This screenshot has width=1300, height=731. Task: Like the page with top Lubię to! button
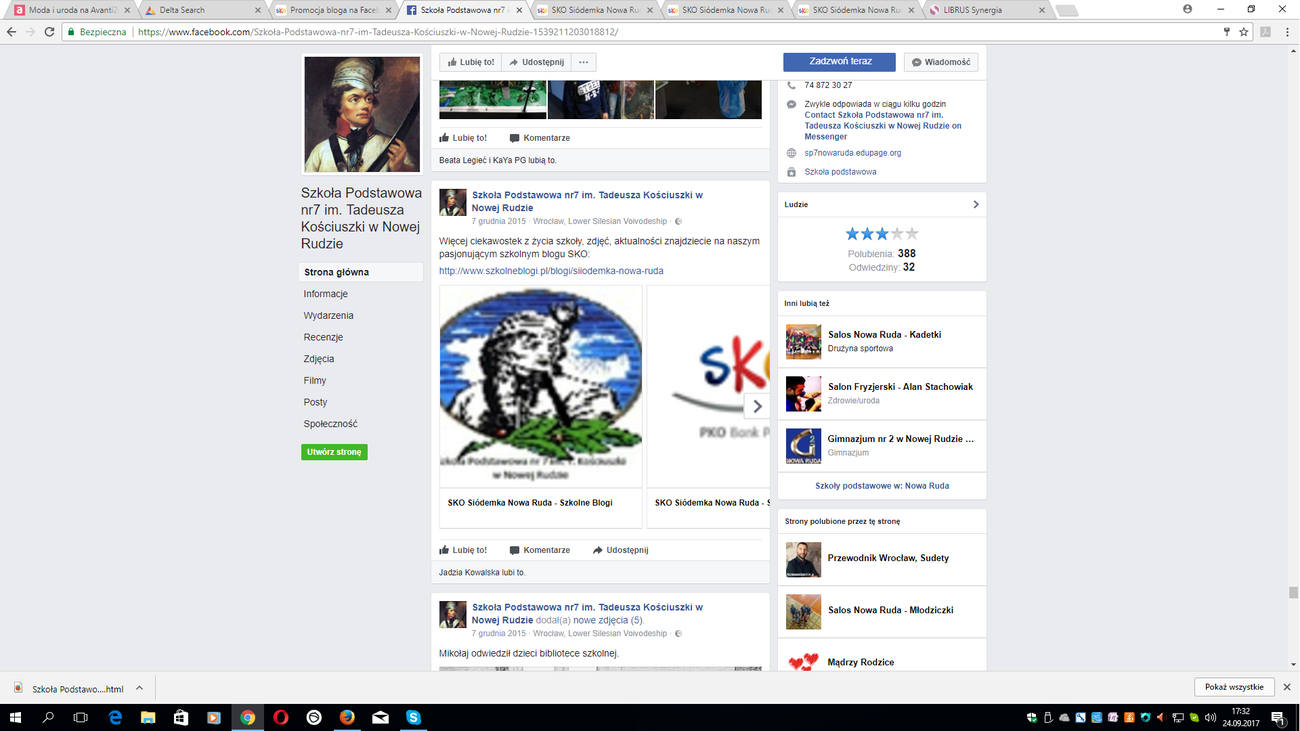click(470, 62)
